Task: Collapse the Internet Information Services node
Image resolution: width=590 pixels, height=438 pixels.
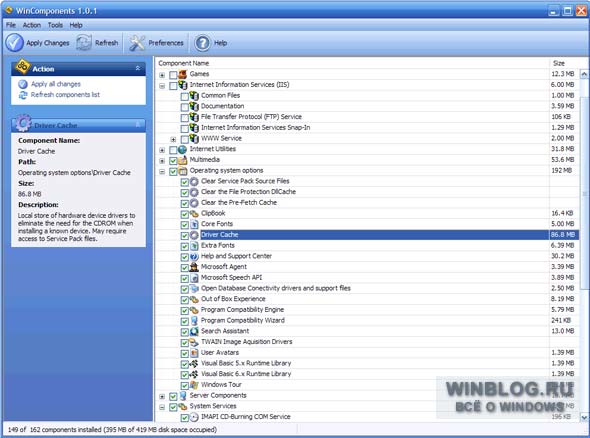Action: pos(162,86)
